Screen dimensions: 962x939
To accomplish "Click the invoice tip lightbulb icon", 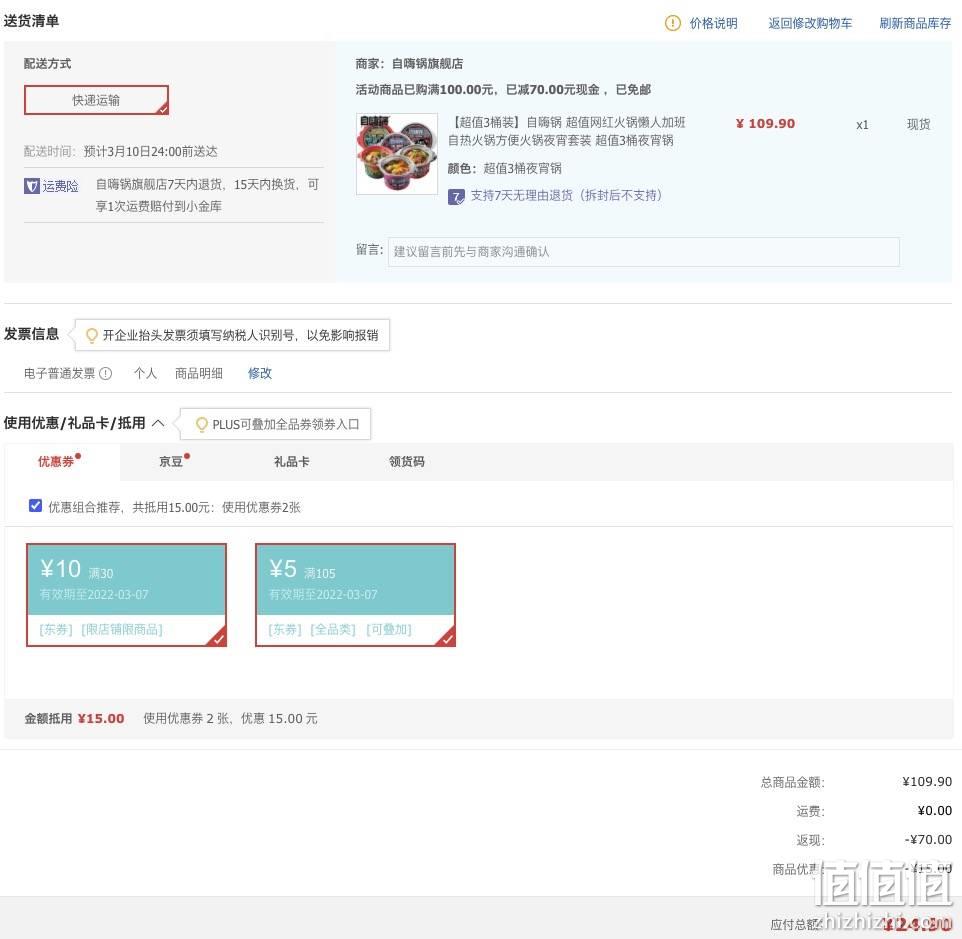I will [x=91, y=335].
